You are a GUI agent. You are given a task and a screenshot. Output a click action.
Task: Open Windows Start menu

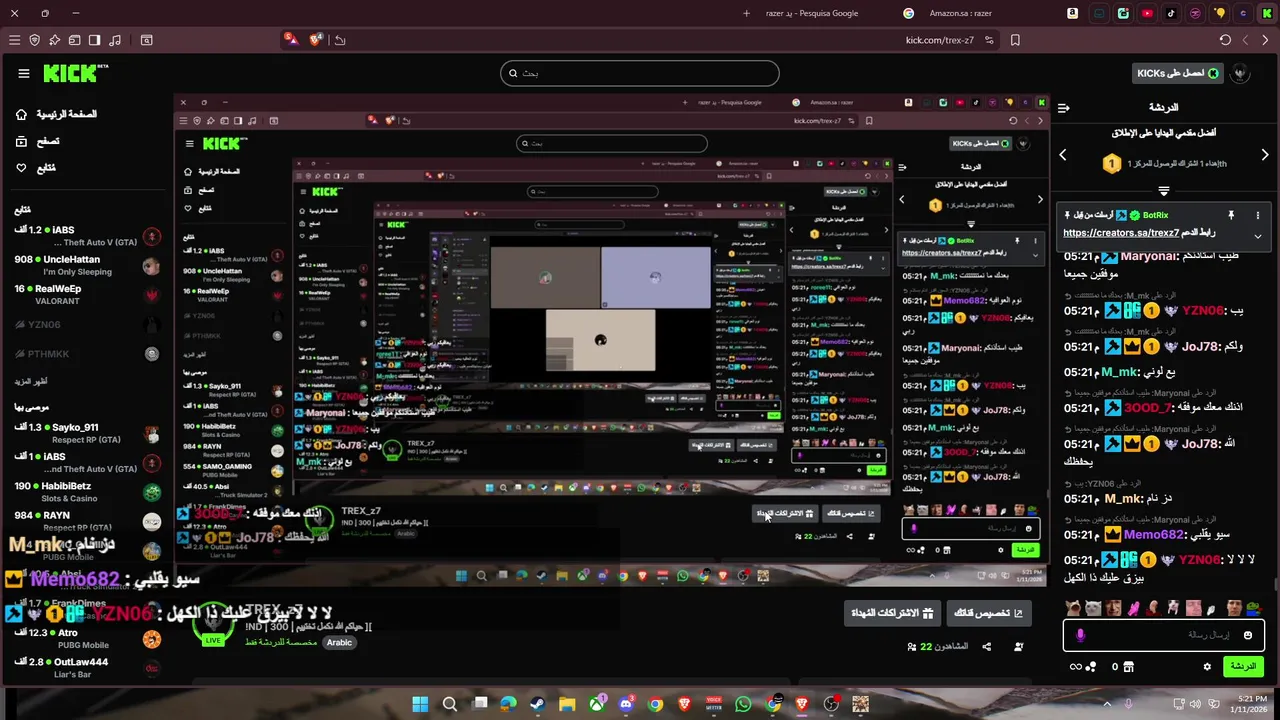pos(420,704)
